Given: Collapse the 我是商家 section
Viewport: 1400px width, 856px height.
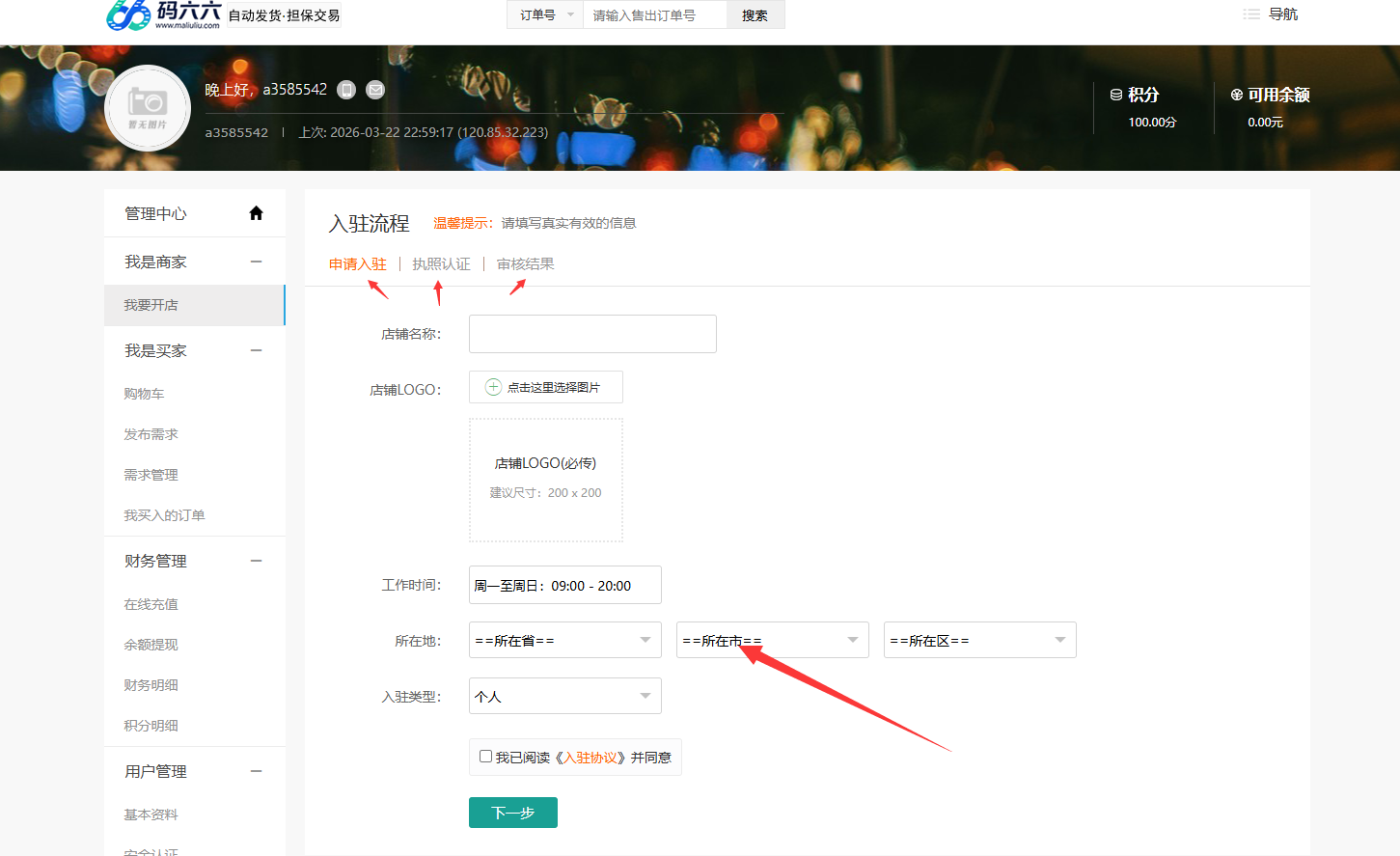Looking at the screenshot, I should [x=256, y=262].
